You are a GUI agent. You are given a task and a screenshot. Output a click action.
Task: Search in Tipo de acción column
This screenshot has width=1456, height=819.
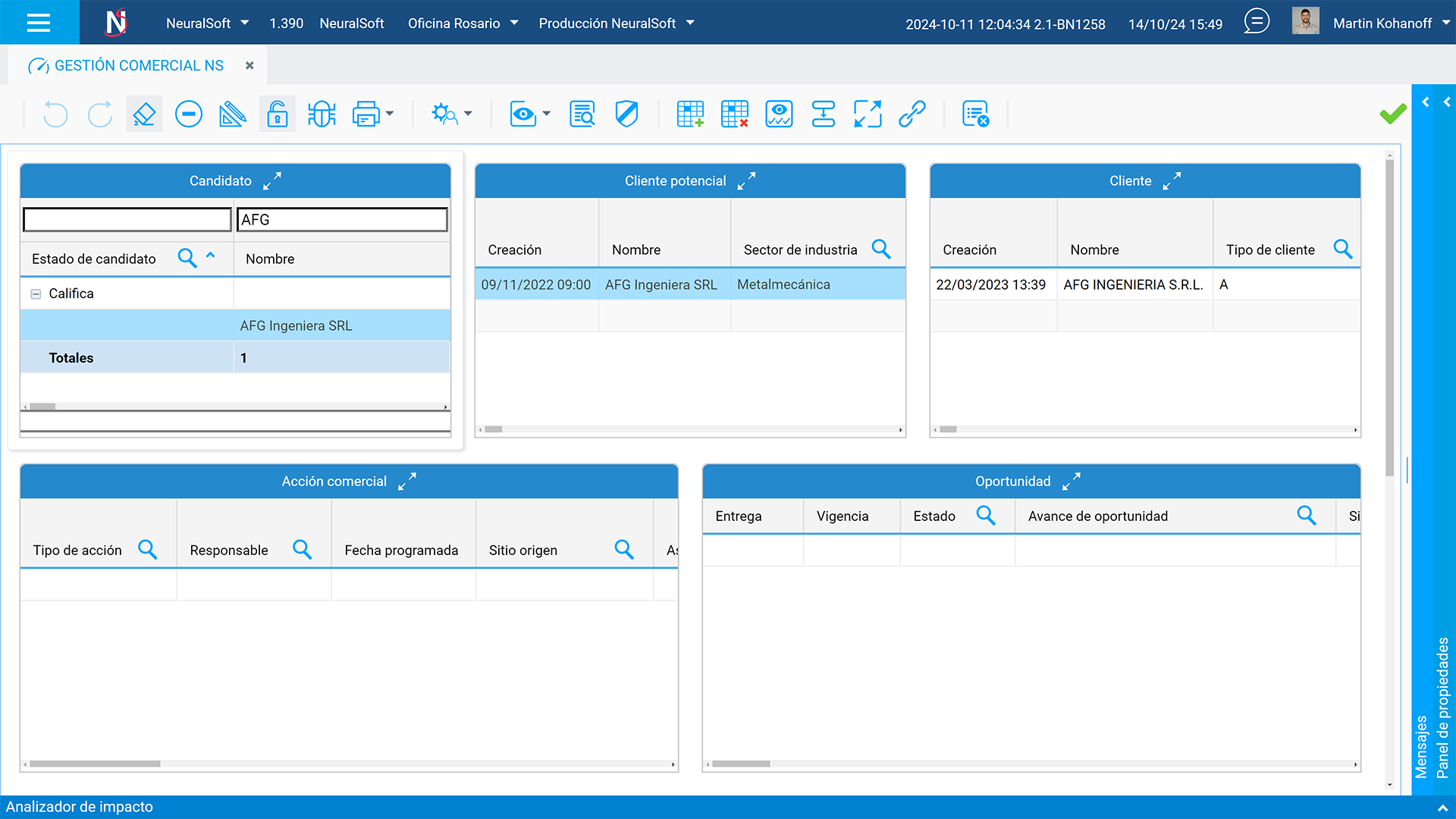pyautogui.click(x=147, y=549)
